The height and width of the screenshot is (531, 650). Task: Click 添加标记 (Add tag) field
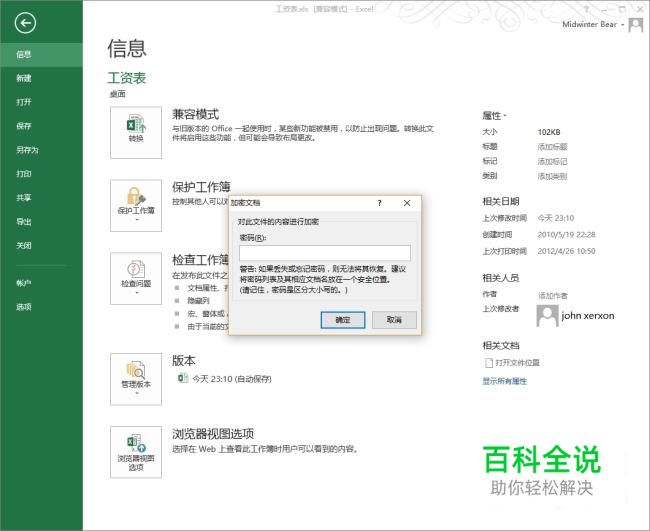(x=552, y=161)
